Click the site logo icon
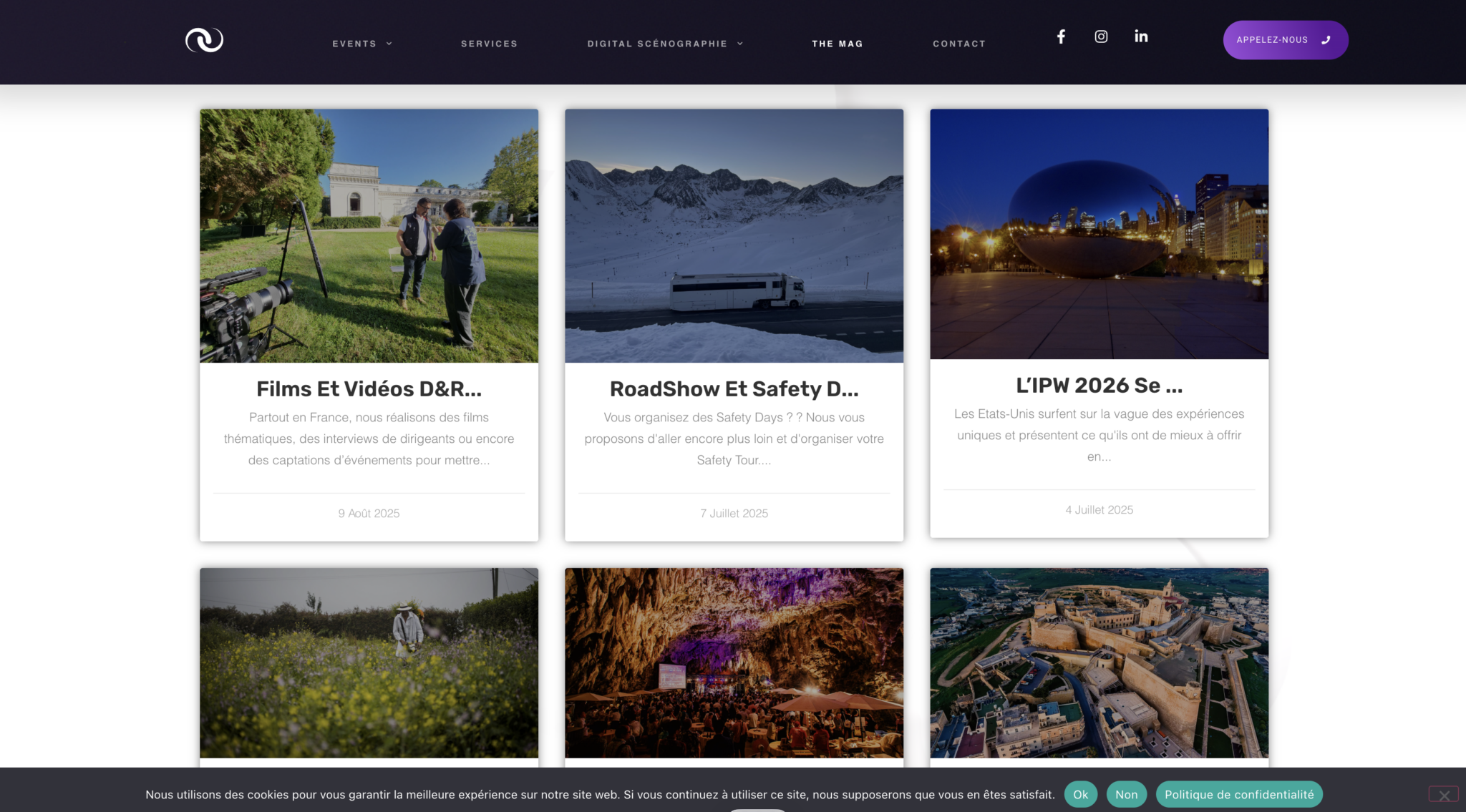Image resolution: width=1466 pixels, height=812 pixels. [204, 40]
